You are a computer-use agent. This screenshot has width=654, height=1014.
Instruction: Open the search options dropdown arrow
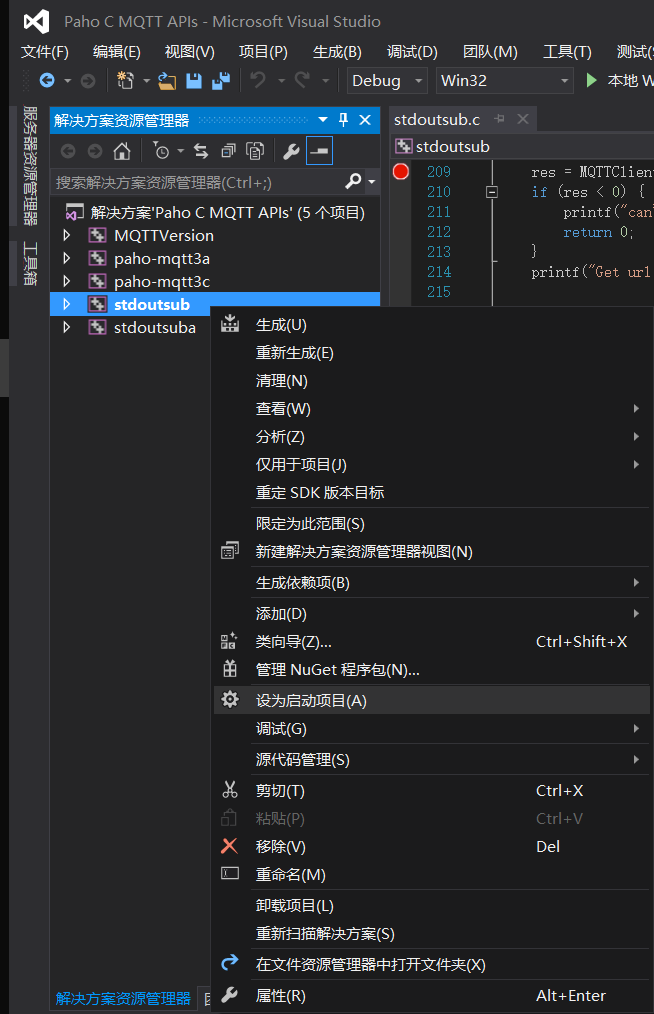(371, 182)
